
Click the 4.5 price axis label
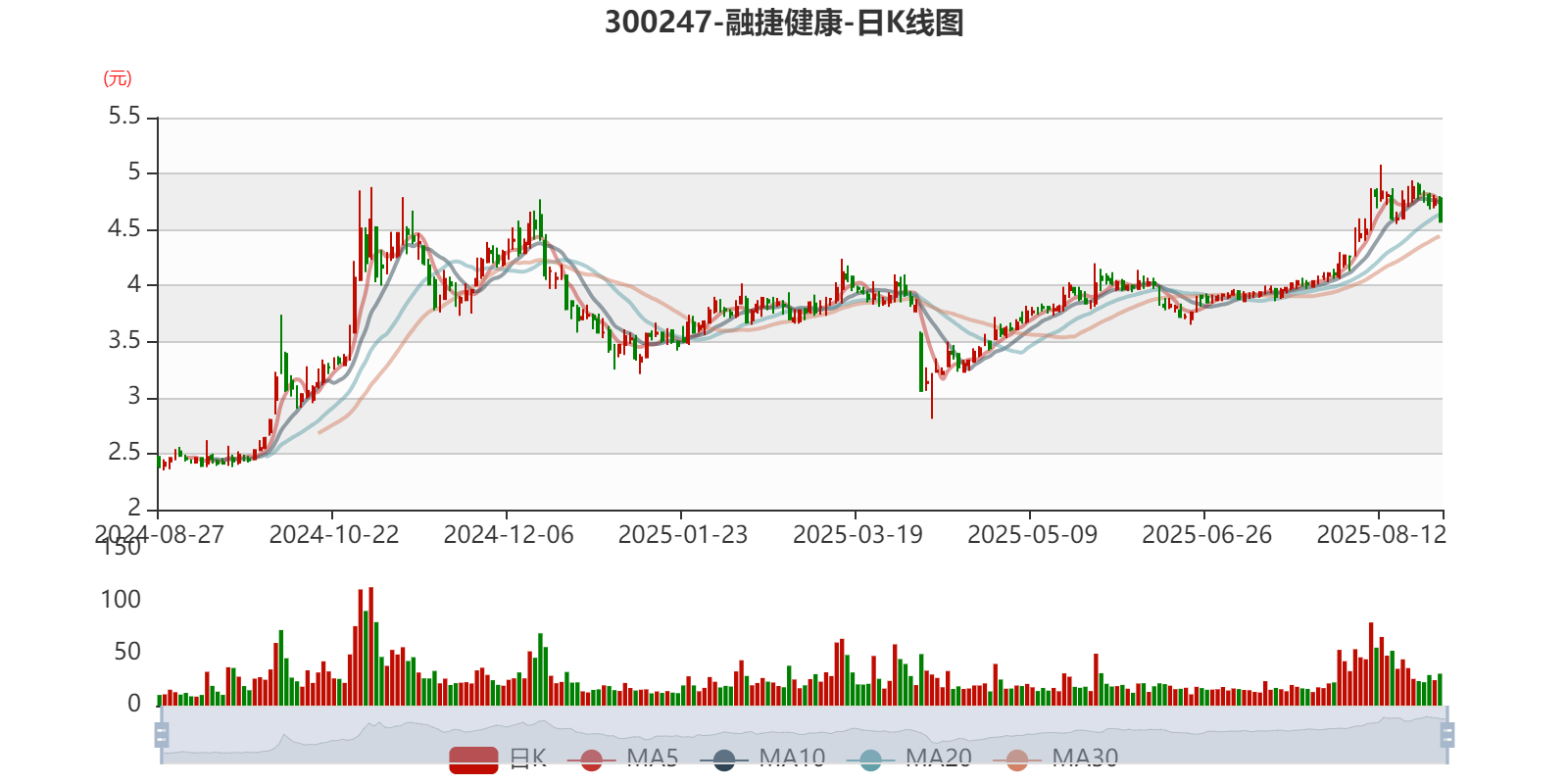point(124,228)
